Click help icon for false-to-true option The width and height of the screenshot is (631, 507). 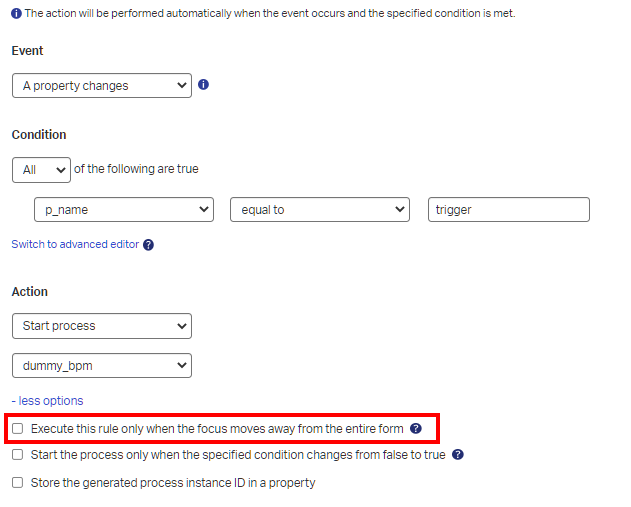[458, 455]
